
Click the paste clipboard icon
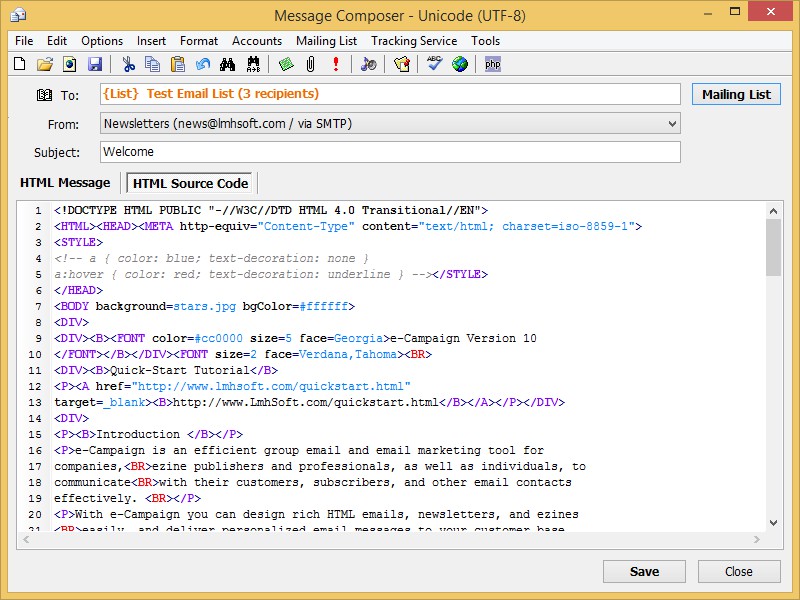[178, 64]
